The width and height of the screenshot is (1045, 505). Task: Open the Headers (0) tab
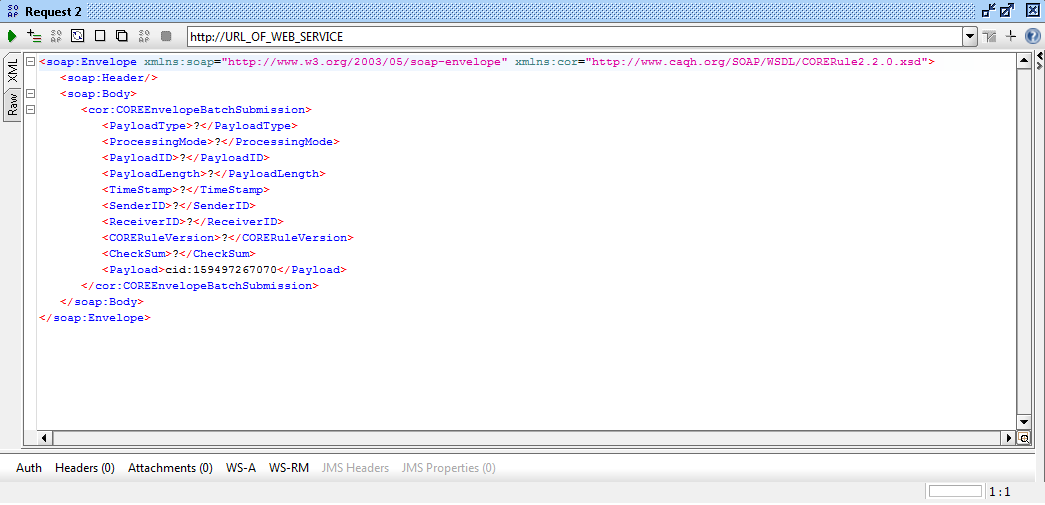pyautogui.click(x=85, y=468)
